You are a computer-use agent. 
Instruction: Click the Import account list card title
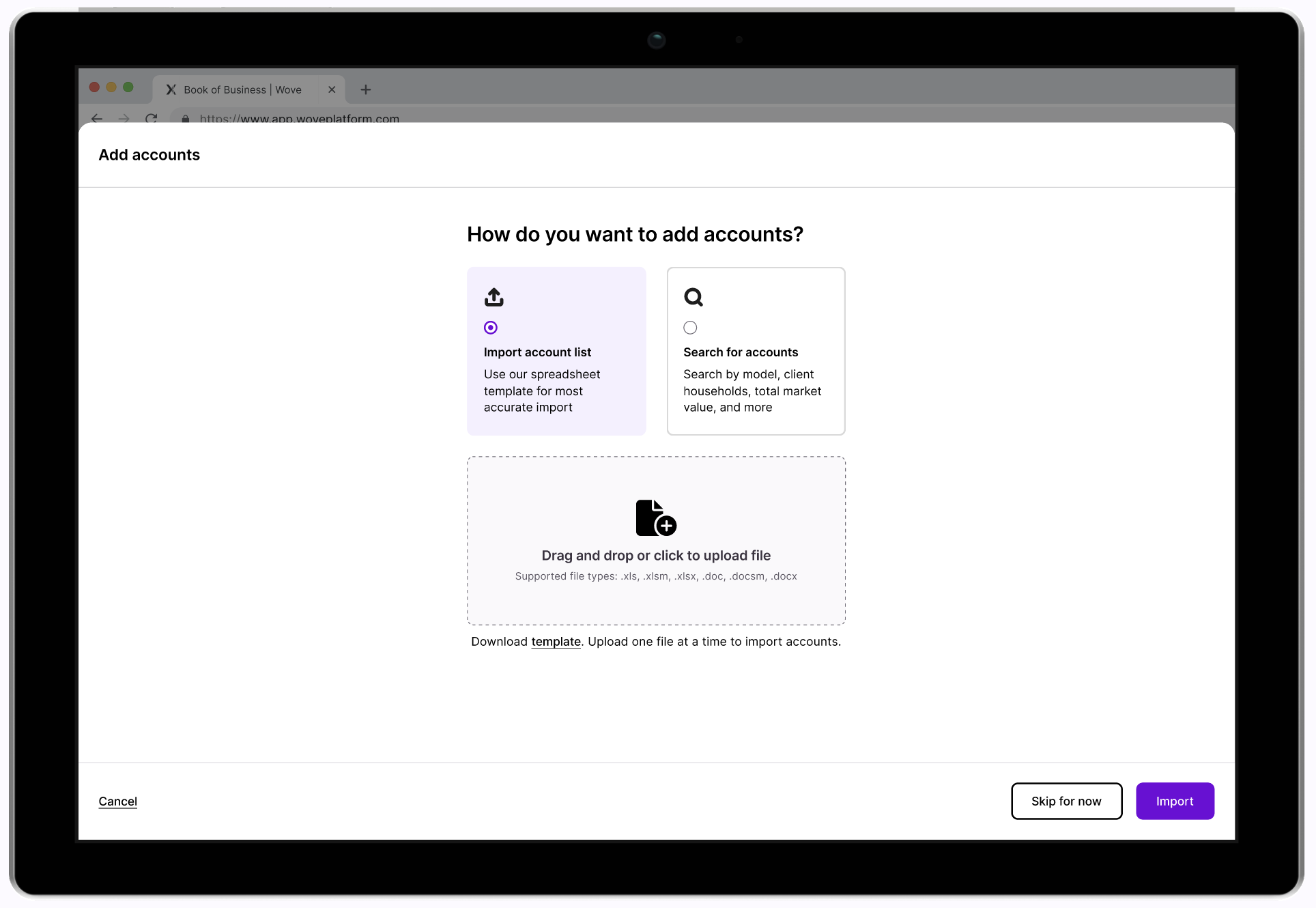click(537, 352)
